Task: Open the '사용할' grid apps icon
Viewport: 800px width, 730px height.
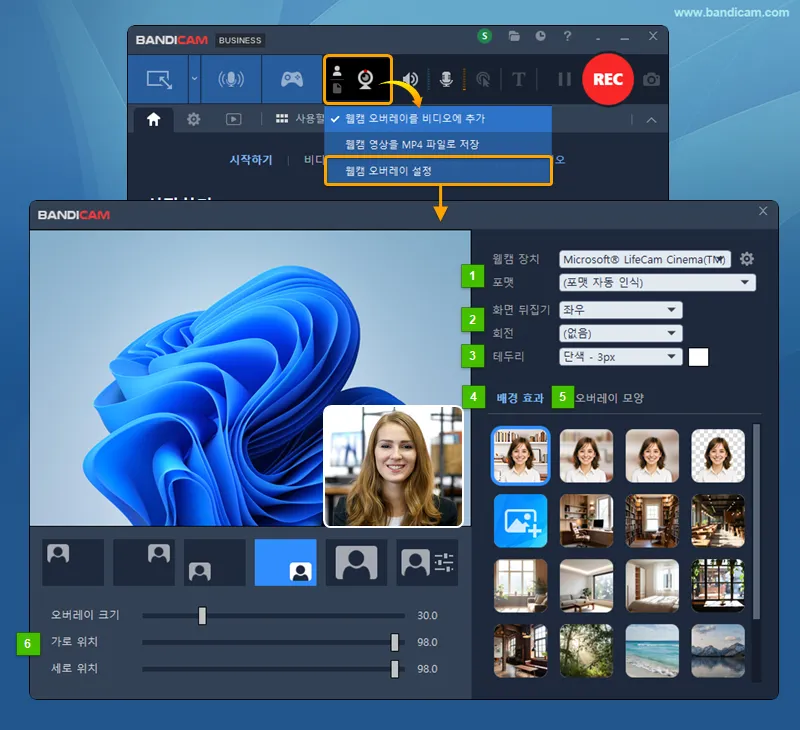Action: coord(282,119)
